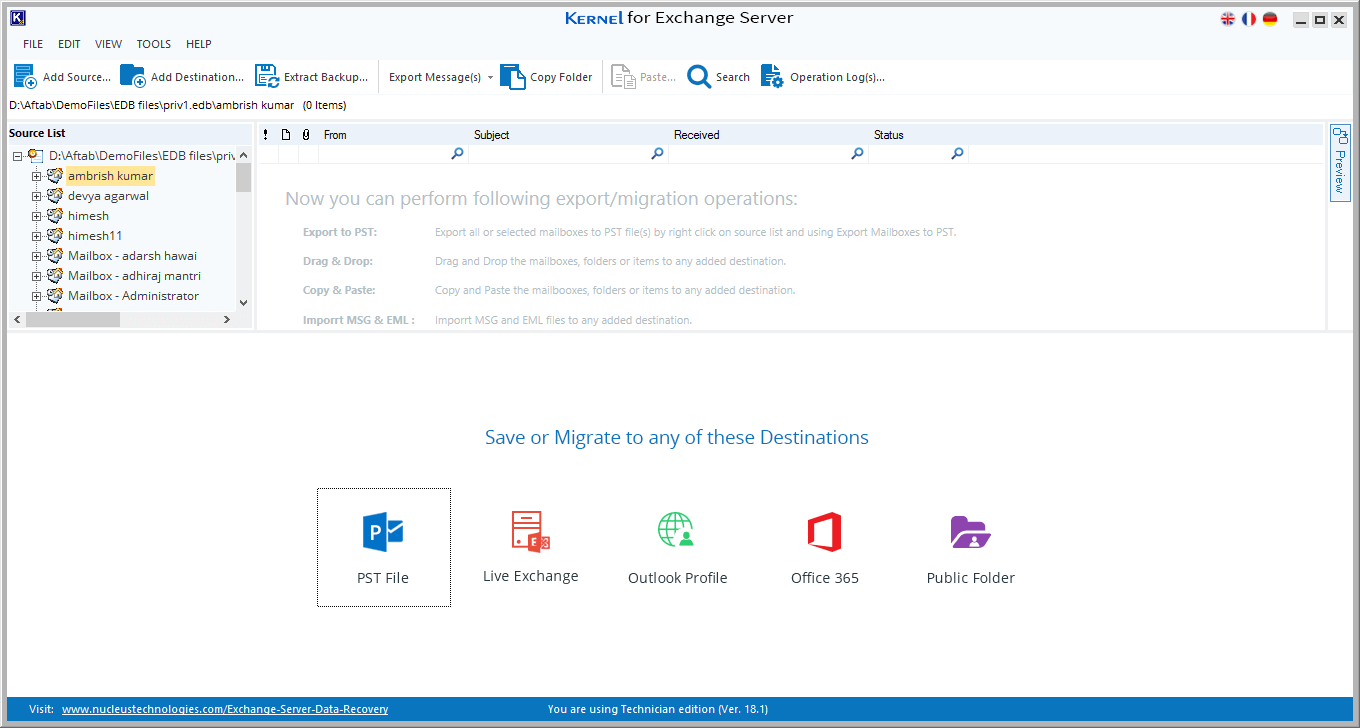Click the Source List vertical scrollbar thumb
The width and height of the screenshot is (1360, 728).
243,177
